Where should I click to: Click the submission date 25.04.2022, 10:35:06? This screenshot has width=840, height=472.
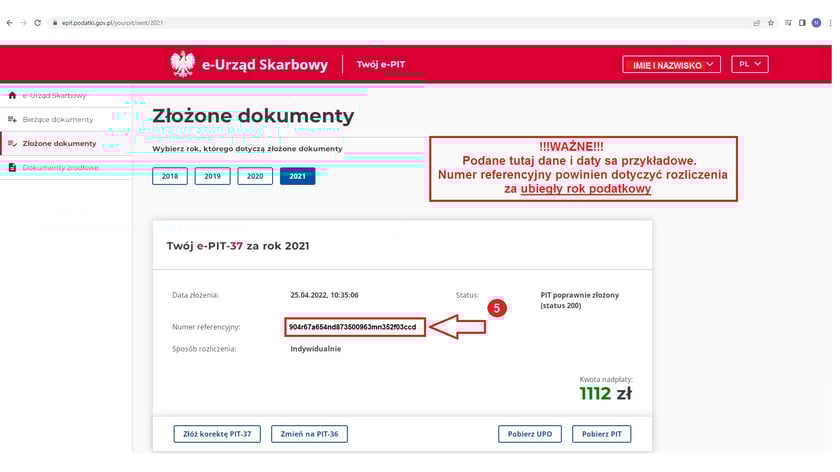[x=324, y=295]
